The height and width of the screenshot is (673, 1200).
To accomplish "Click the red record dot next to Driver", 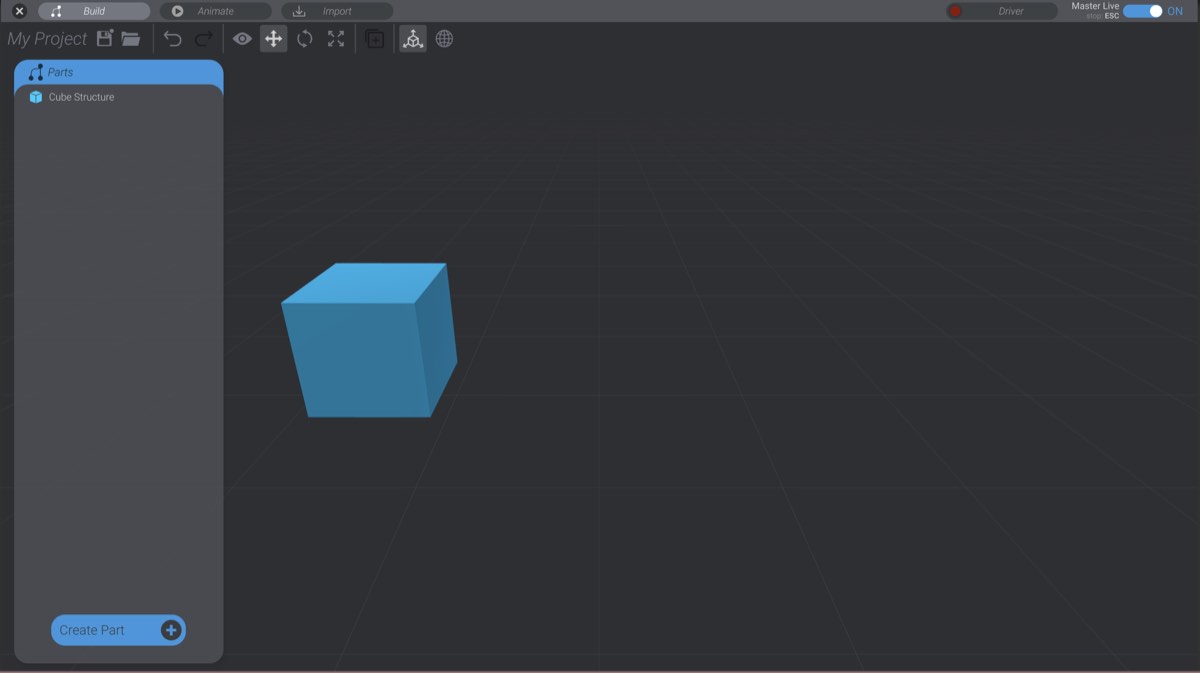I will 957,10.
